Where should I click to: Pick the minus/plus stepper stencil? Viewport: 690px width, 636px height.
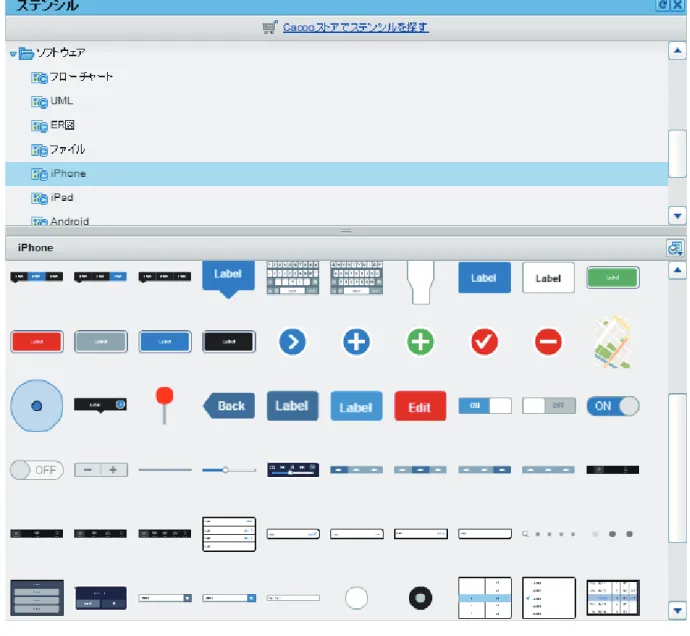tap(101, 470)
